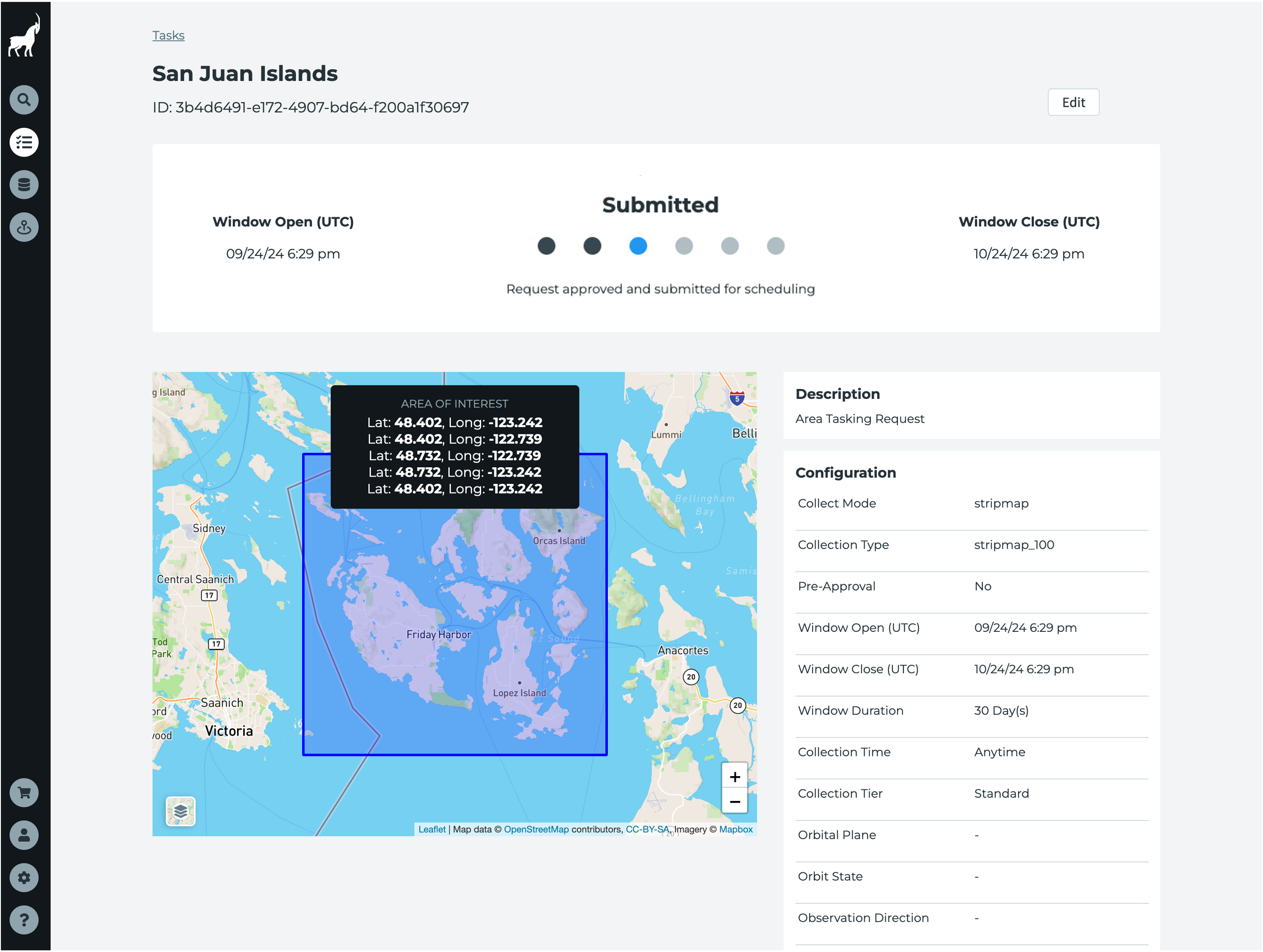Open the shopping cart icon in the sidebar
The width and height of the screenshot is (1263, 952).
click(24, 793)
